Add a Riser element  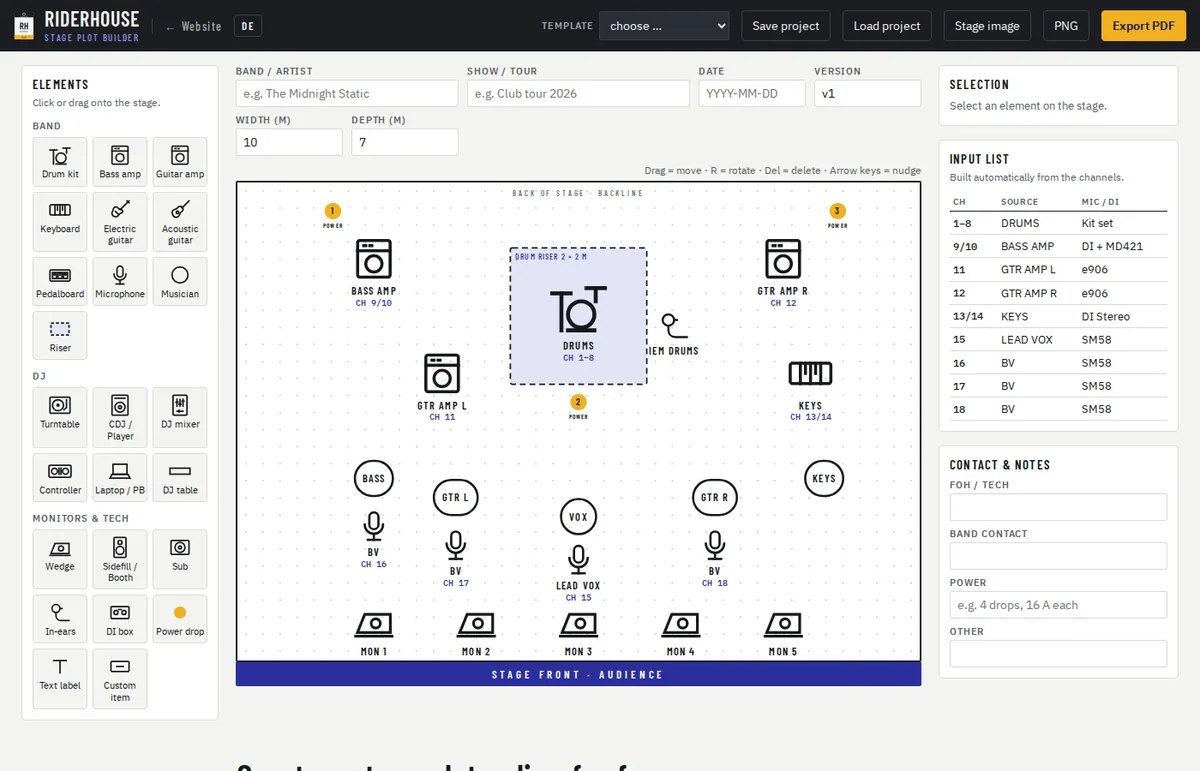[60, 335]
